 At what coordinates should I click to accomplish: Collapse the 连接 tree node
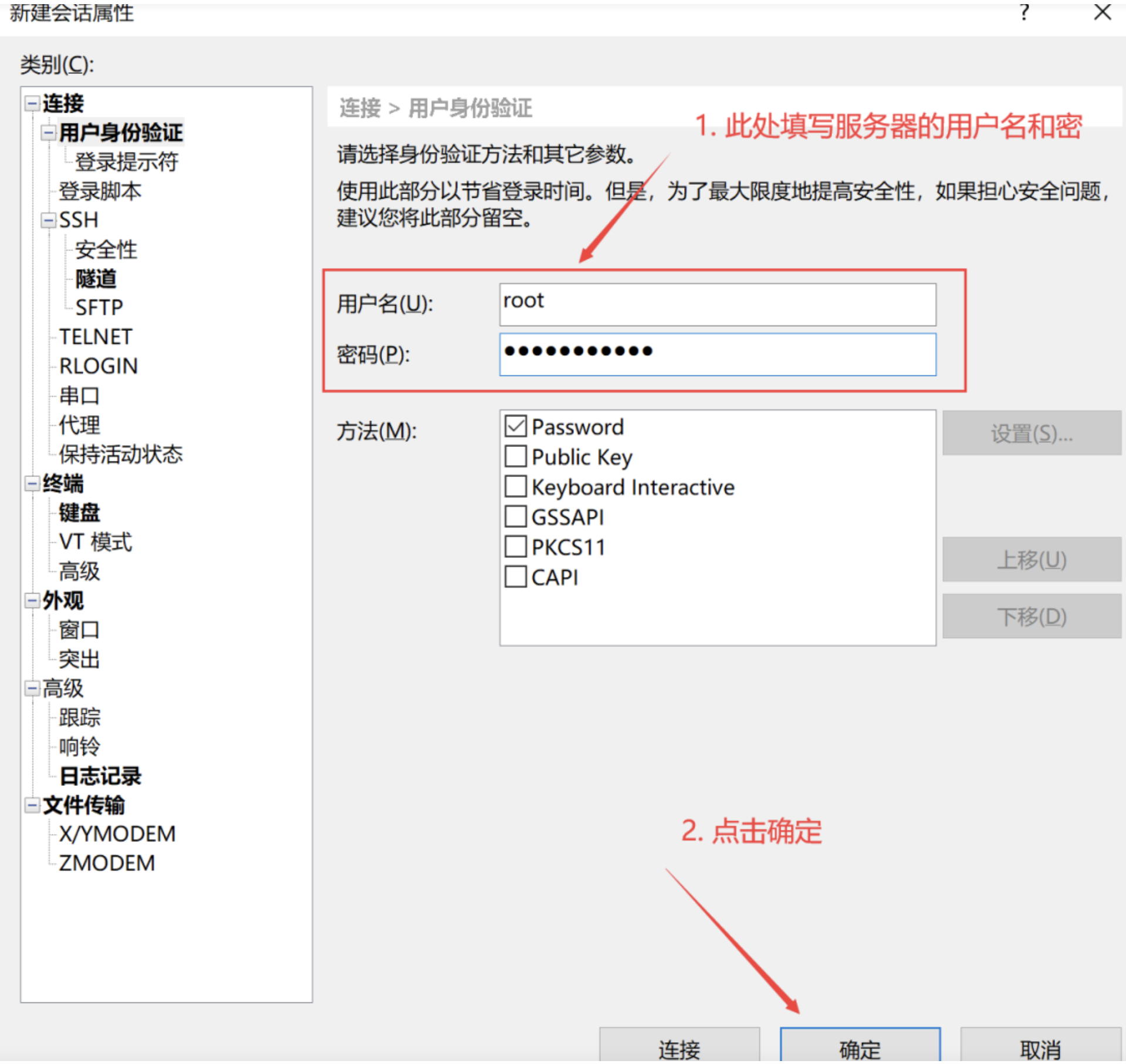pyautogui.click(x=32, y=104)
